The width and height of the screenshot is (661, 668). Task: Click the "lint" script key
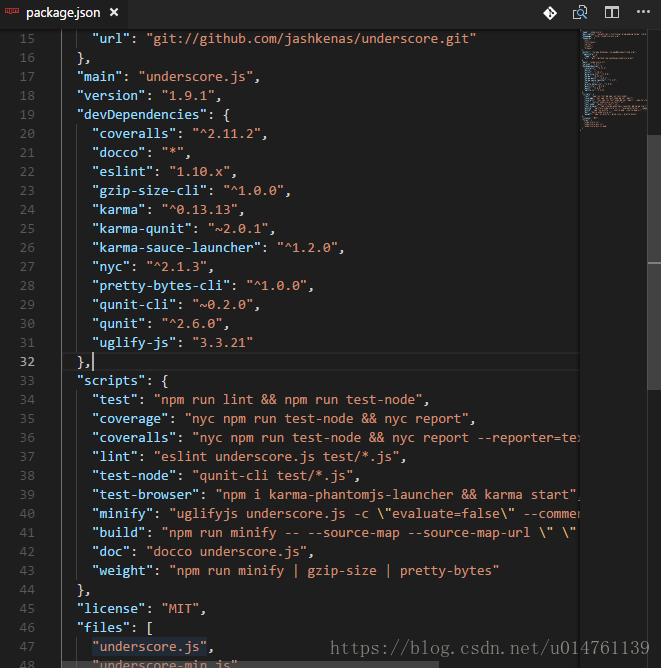pyautogui.click(x=115, y=457)
